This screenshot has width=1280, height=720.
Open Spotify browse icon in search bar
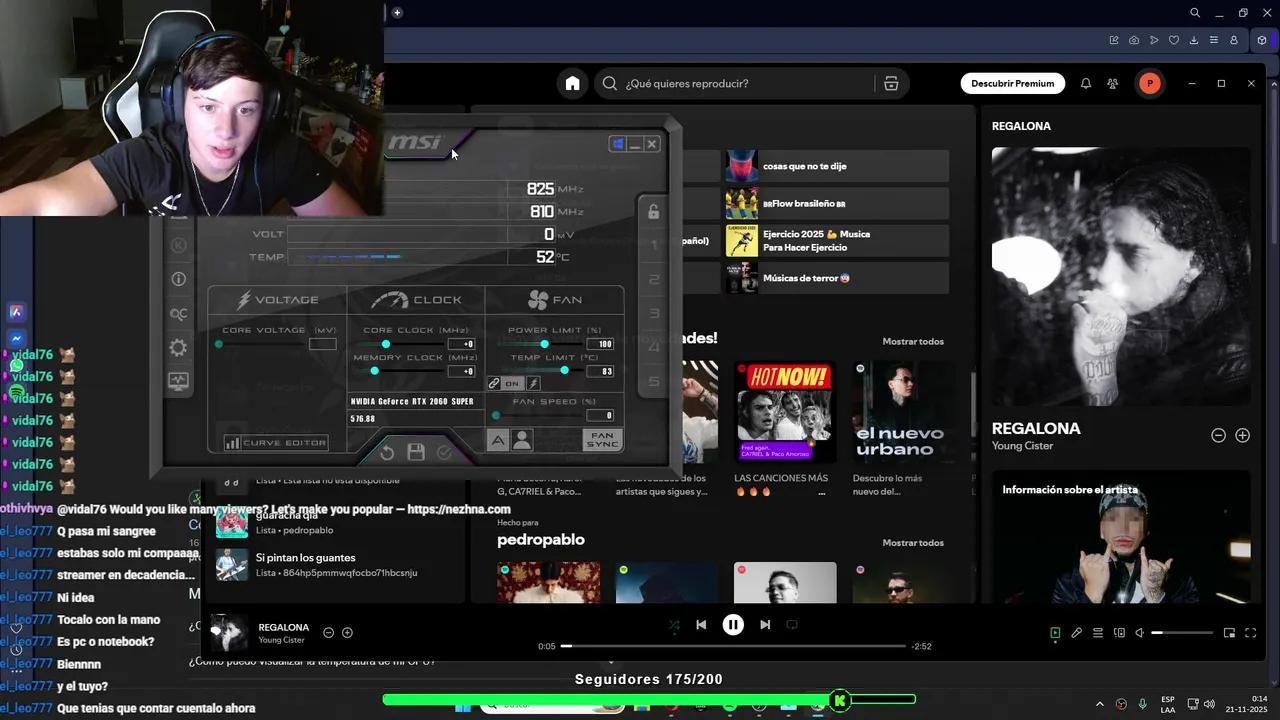(x=891, y=84)
